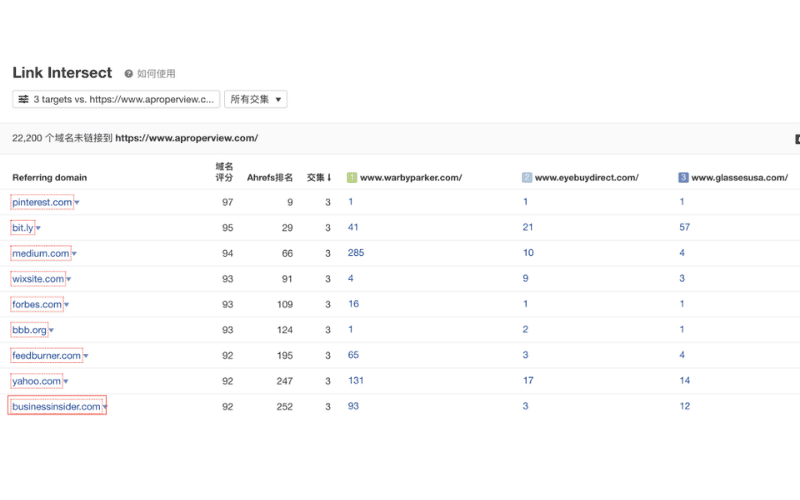The image size is (800, 500).
Task: Click Ahrefs rank 252 in businessinsider.com row
Action: pyautogui.click(x=285, y=407)
